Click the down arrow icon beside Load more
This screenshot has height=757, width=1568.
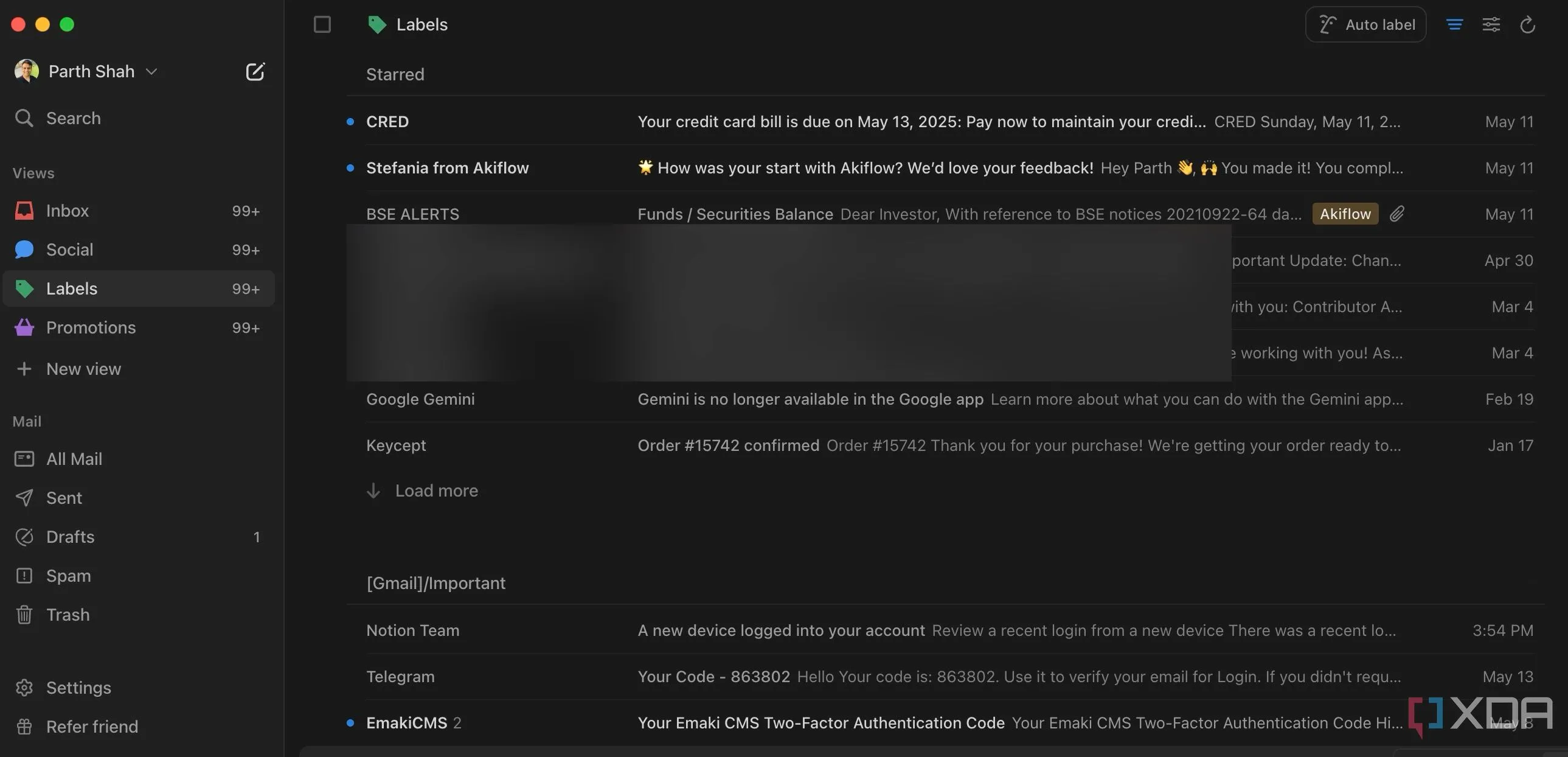point(373,491)
